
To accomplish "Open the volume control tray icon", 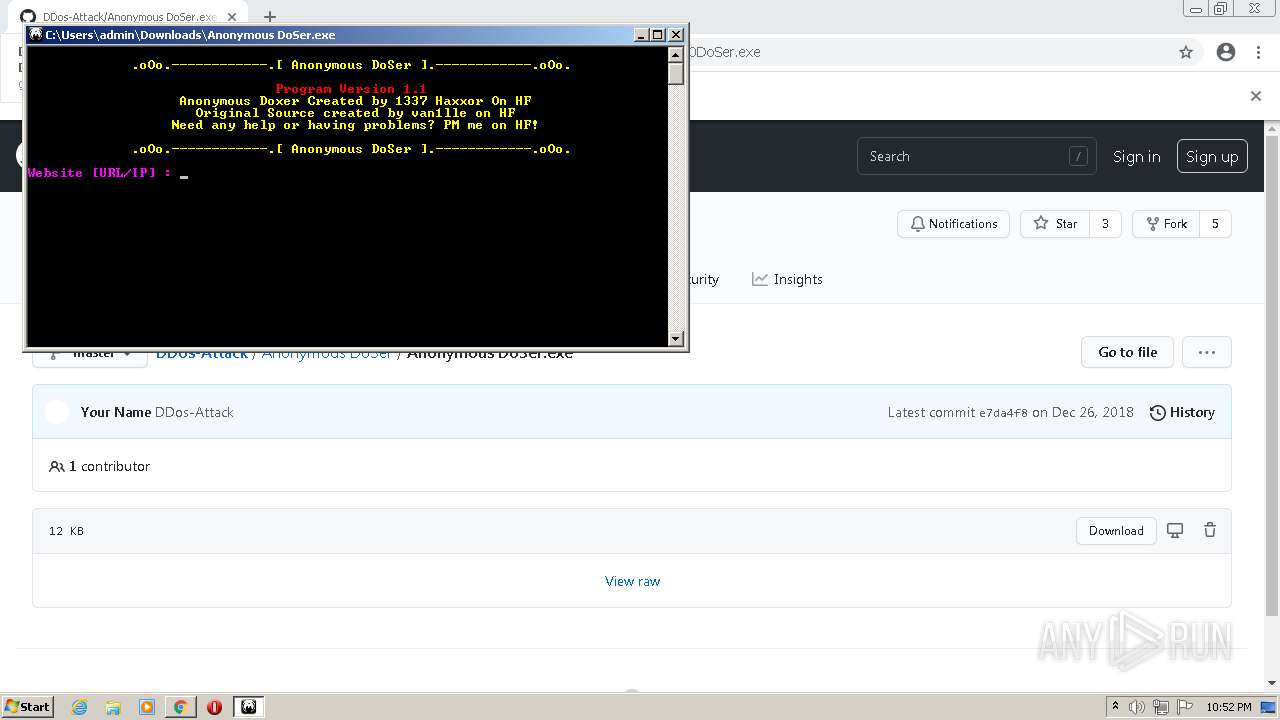I will [1137, 707].
